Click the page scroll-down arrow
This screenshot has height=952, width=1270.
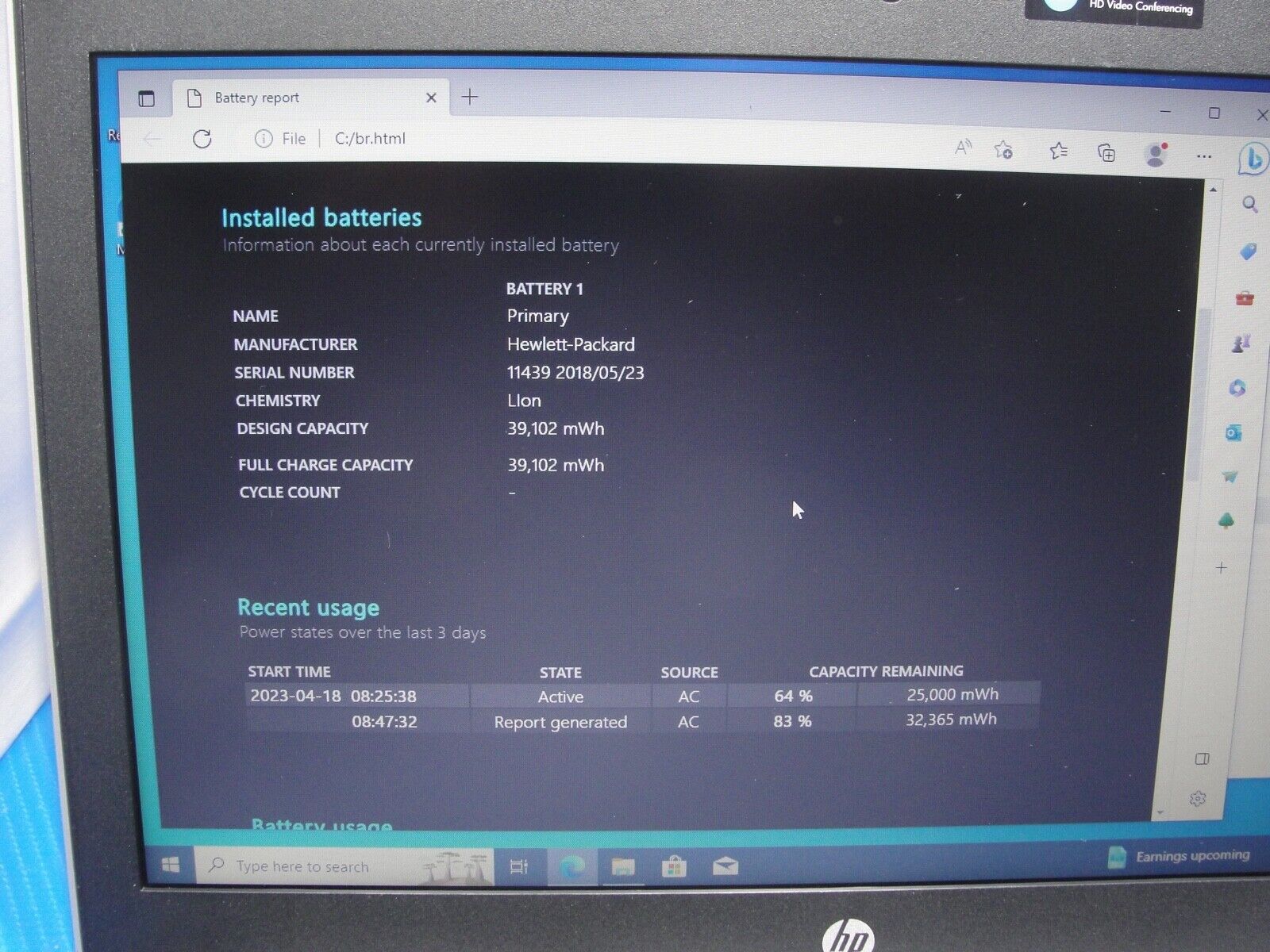pyautogui.click(x=1160, y=812)
